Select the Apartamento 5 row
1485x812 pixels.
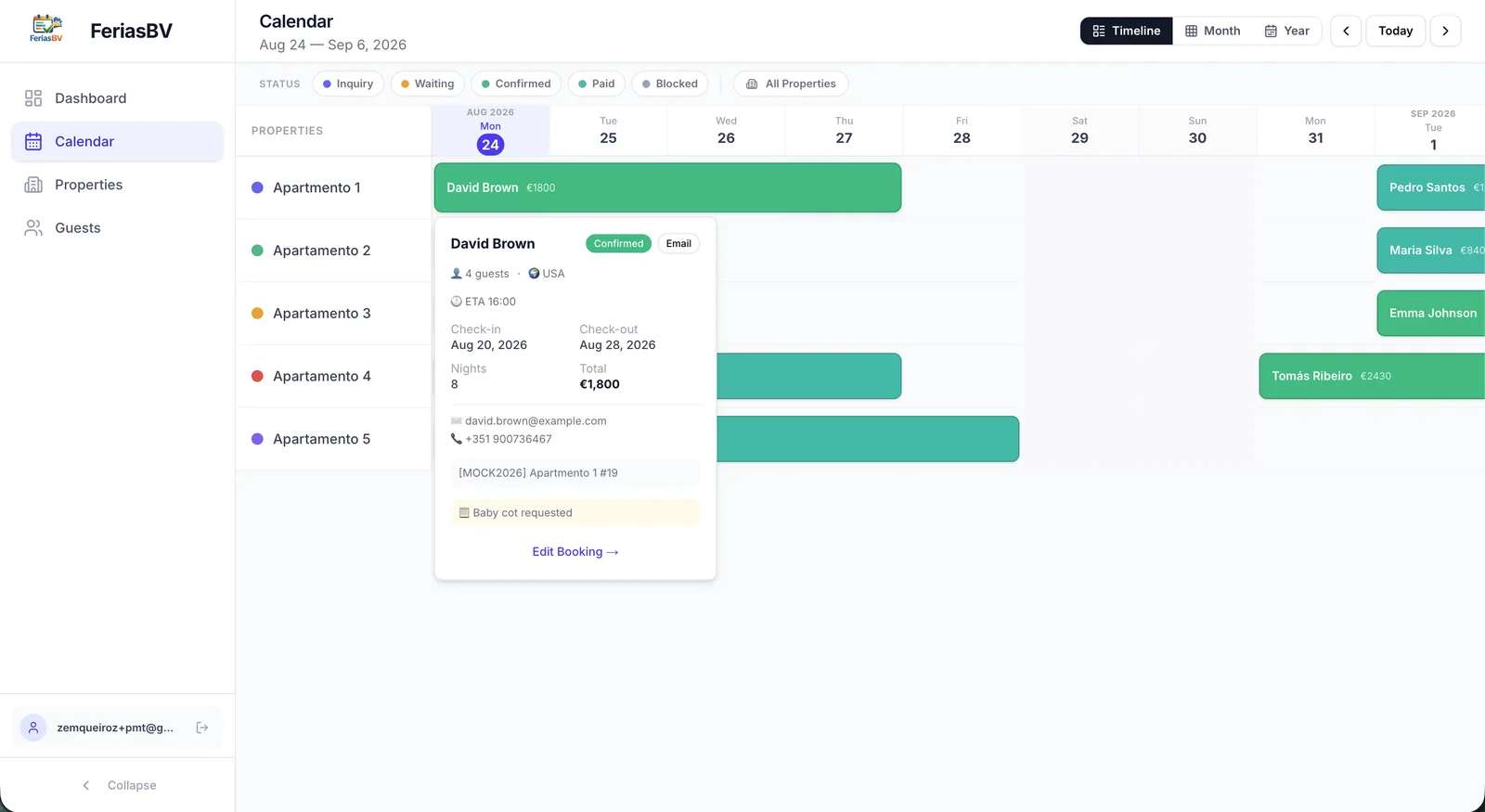tap(333, 439)
